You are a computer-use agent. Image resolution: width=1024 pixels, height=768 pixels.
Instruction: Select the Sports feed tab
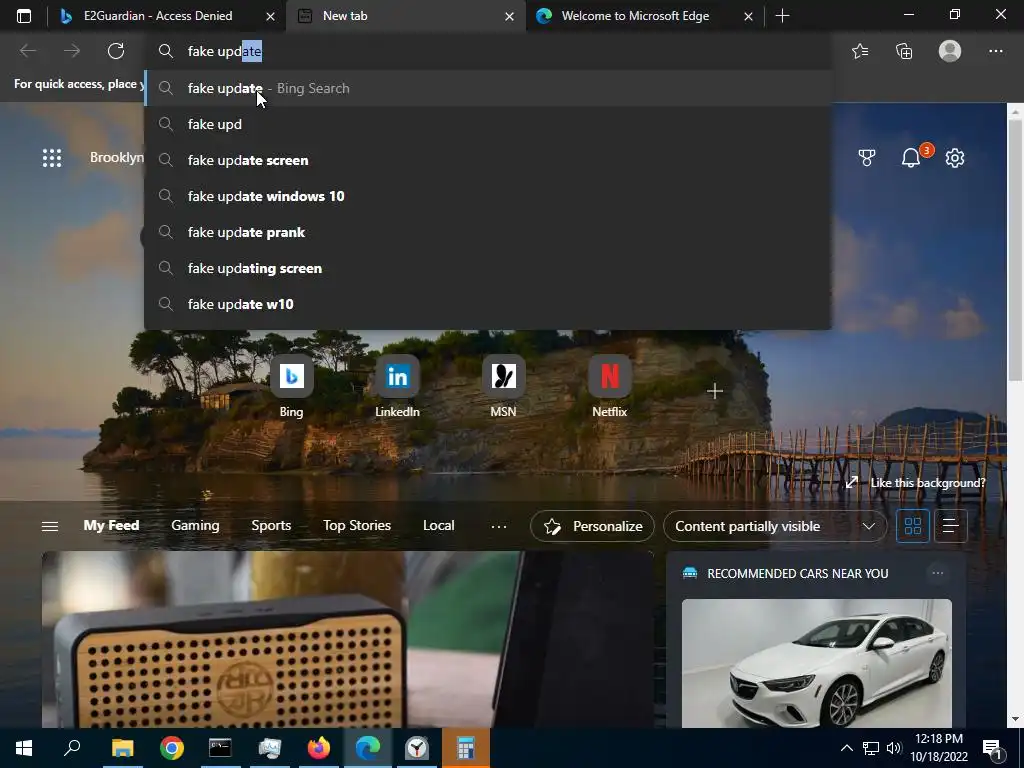271,526
